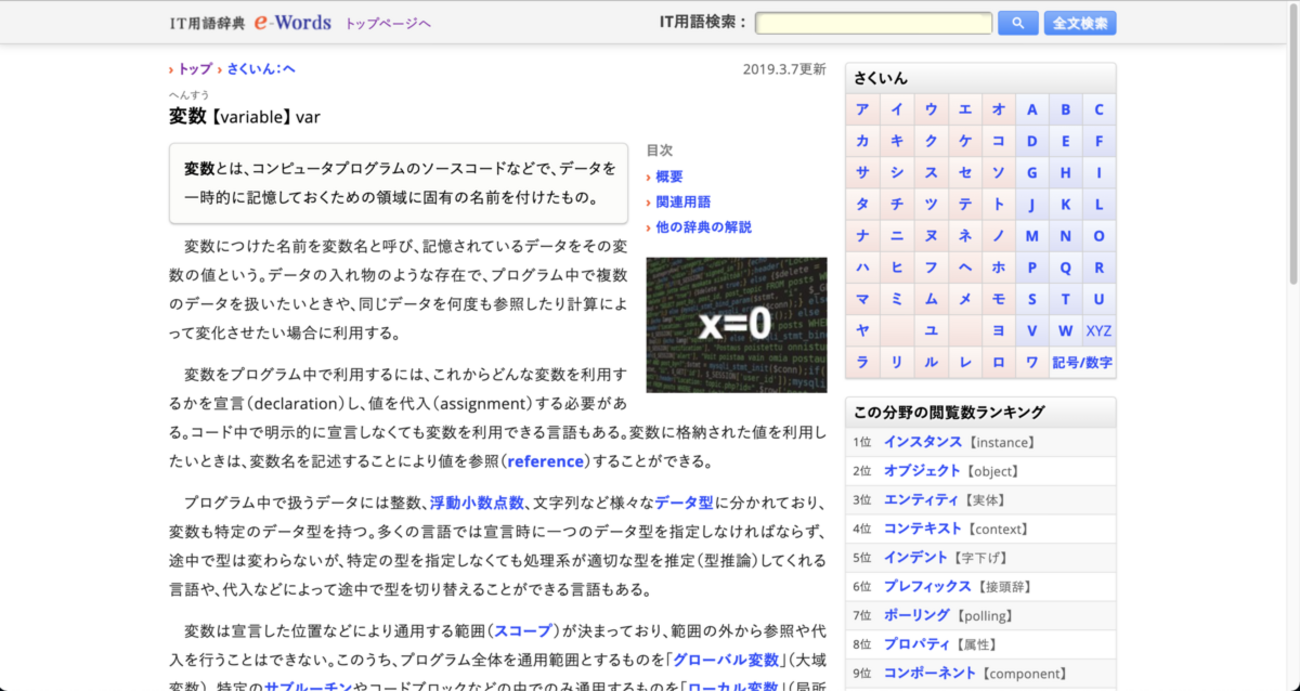Select index letter E
The width and height of the screenshot is (1300, 691).
pos(1065,141)
